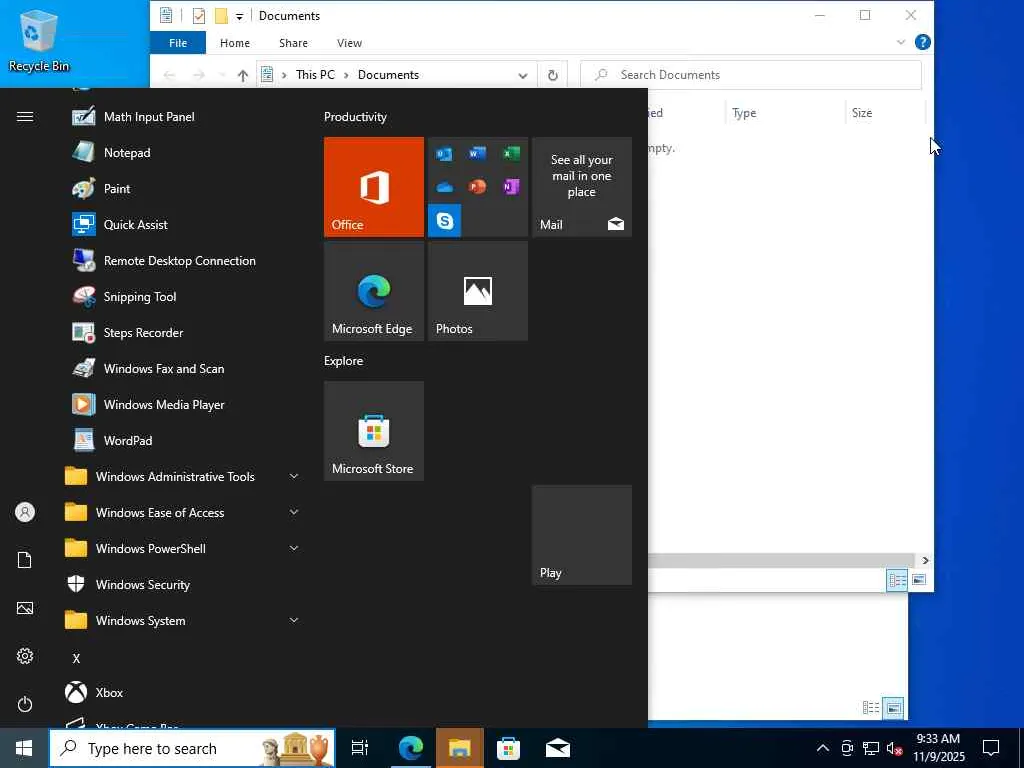Open Settings gear in Start sidebar
Screen dimensions: 1024x768
[x=25, y=656]
